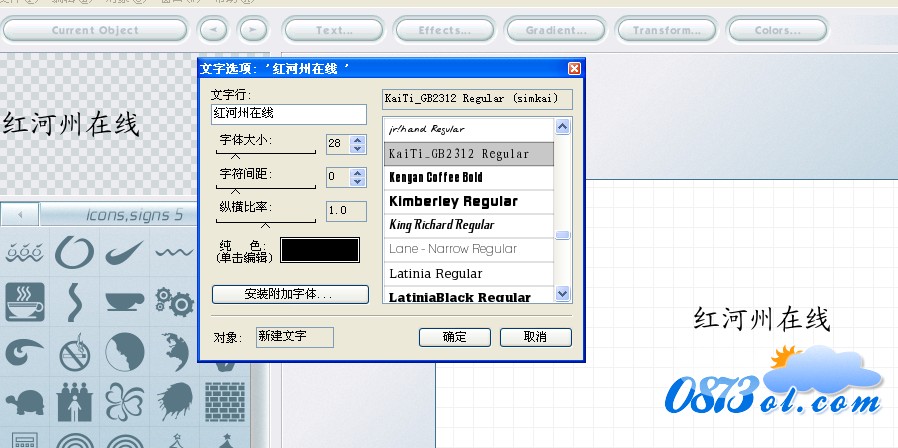Pick the steaming coffee cup sign
Image resolution: width=898 pixels, height=448 pixels.
point(25,301)
